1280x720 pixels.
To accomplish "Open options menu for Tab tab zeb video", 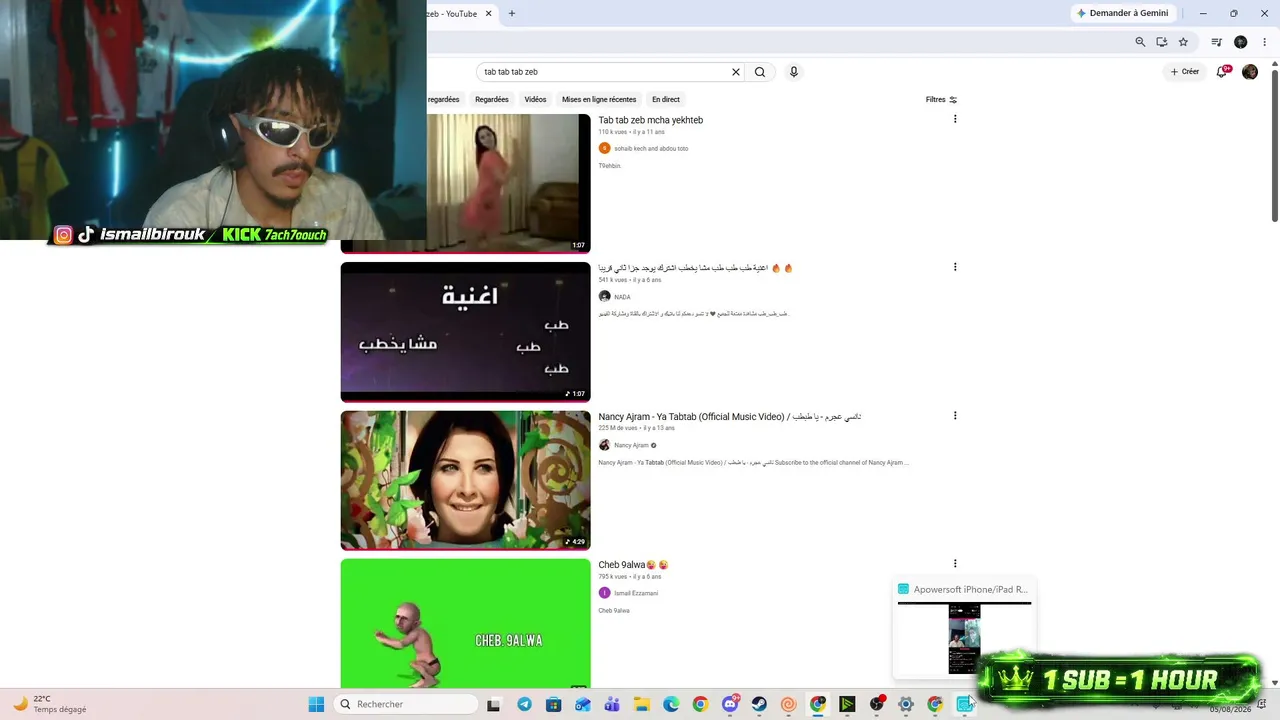I will tap(955, 119).
